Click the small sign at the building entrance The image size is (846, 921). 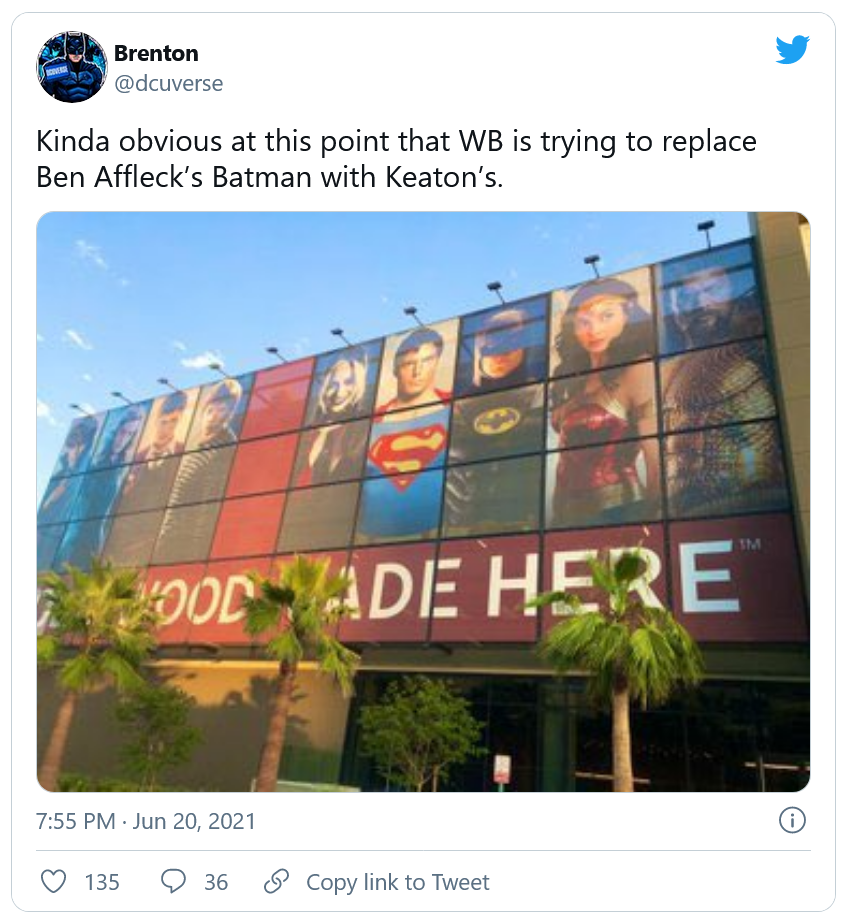[x=501, y=768]
